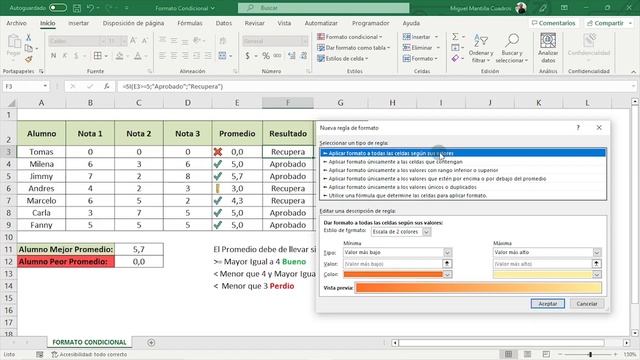Click horizontal scrollbar right arrow
The height and width of the screenshot is (360, 640).
click(x=627, y=342)
